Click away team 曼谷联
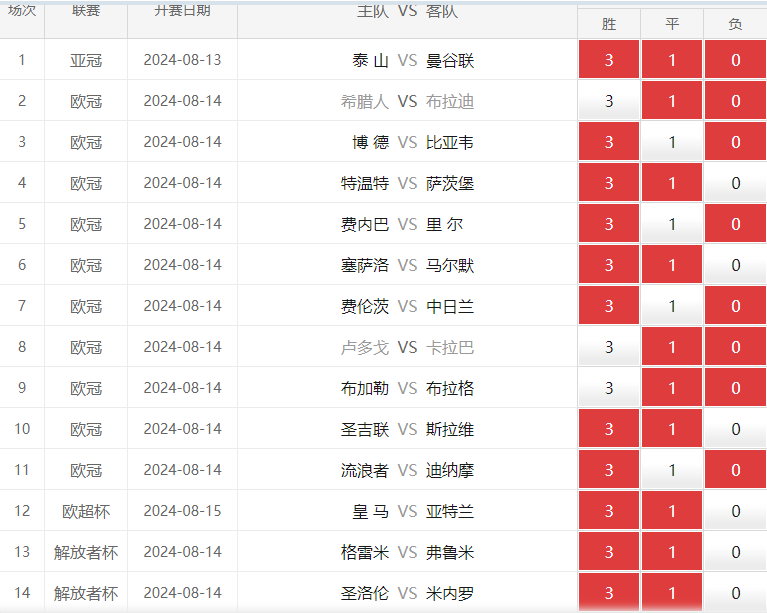The height and width of the screenshot is (613, 767). click(450, 61)
